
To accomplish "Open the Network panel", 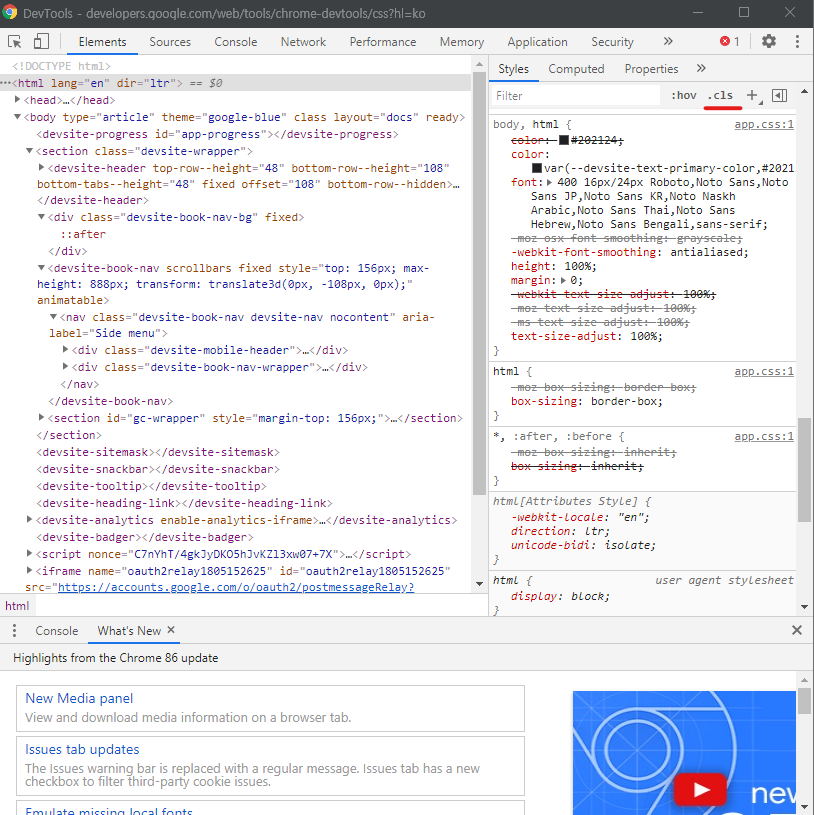I will click(x=303, y=42).
